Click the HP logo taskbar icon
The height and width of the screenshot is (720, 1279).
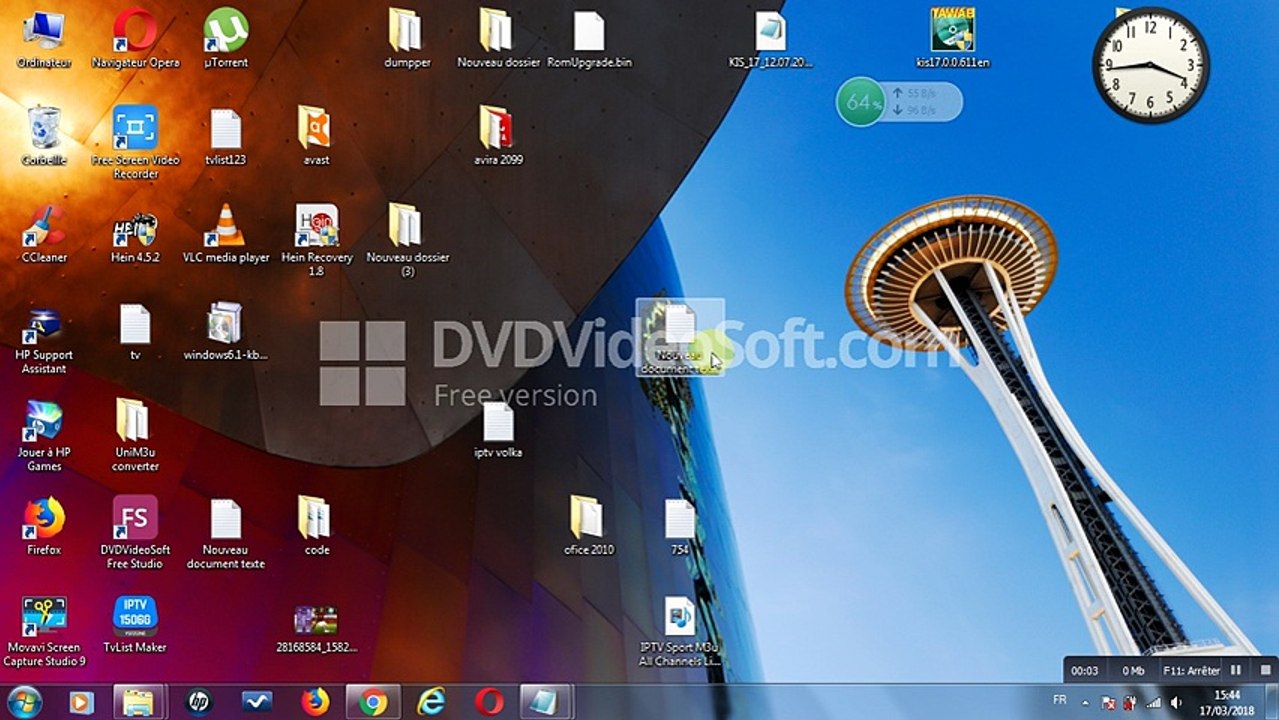coord(198,702)
